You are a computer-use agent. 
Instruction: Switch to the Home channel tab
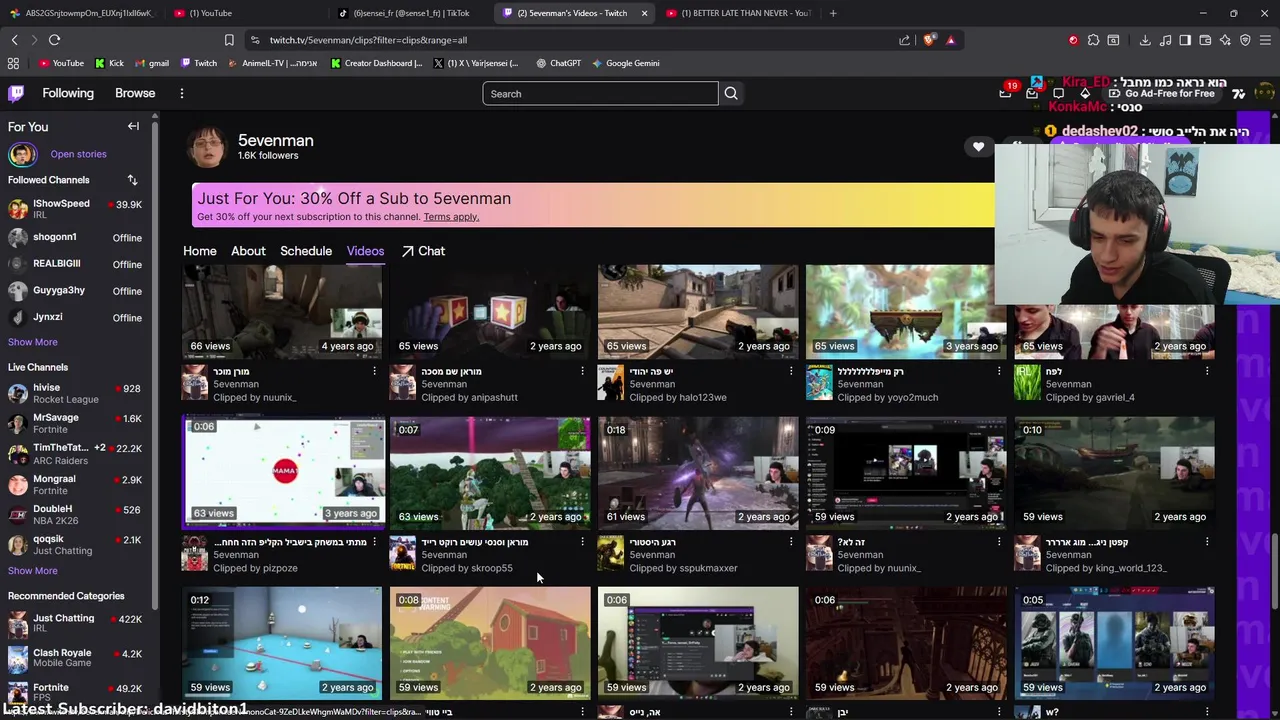[x=199, y=251]
